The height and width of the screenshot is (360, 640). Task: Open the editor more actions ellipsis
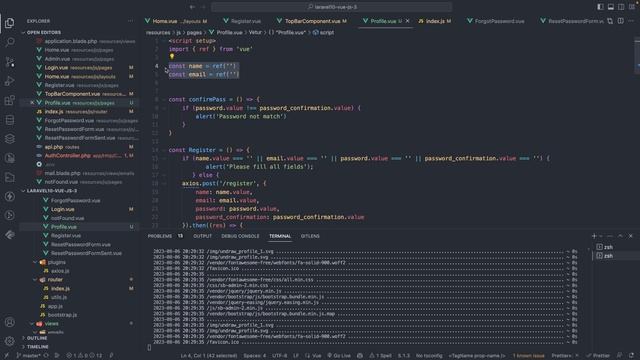point(631,21)
